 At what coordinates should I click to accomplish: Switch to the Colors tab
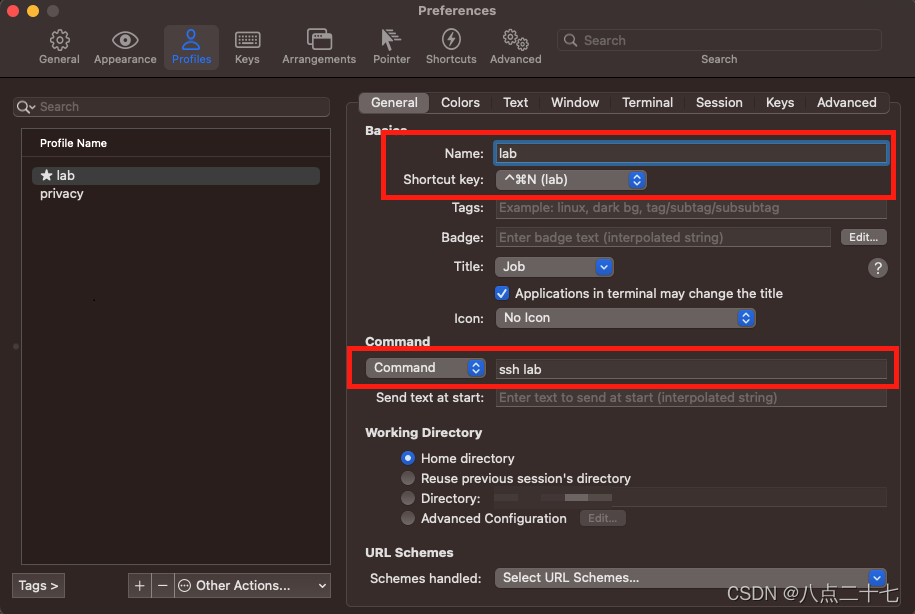click(460, 103)
